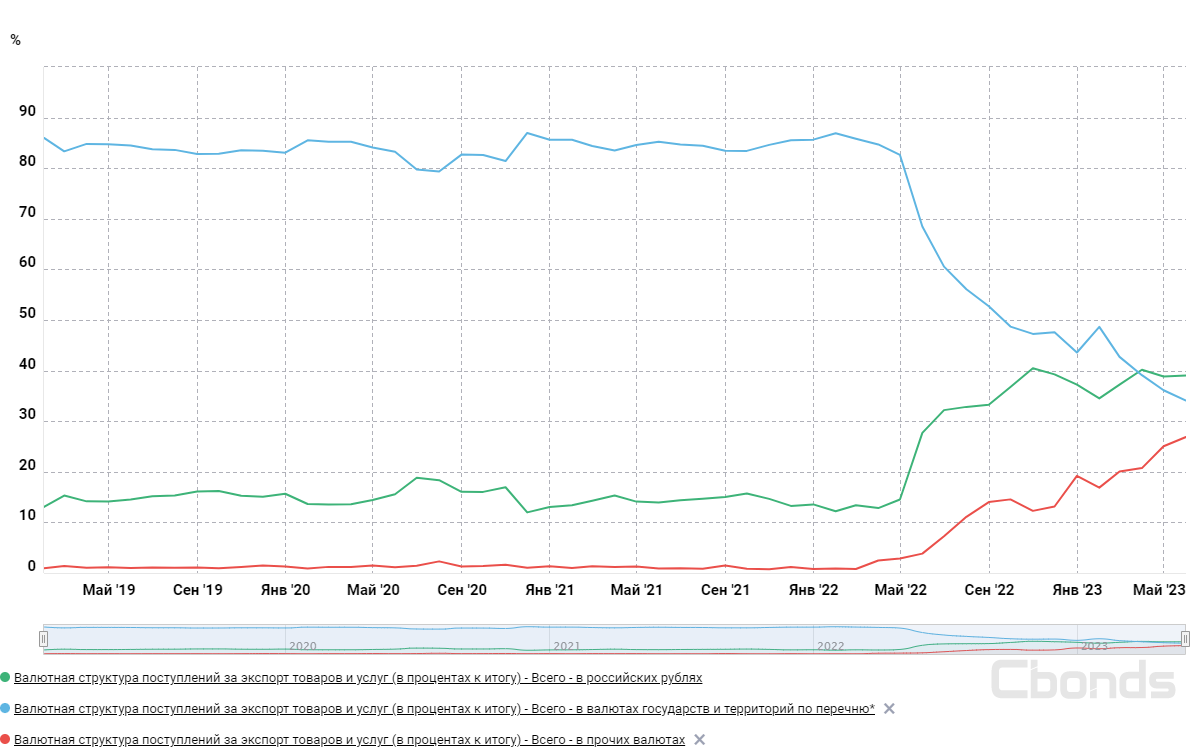Viewport: 1196px width, 753px height.
Task: Open the Russian rubles series link
Action: tap(358, 678)
